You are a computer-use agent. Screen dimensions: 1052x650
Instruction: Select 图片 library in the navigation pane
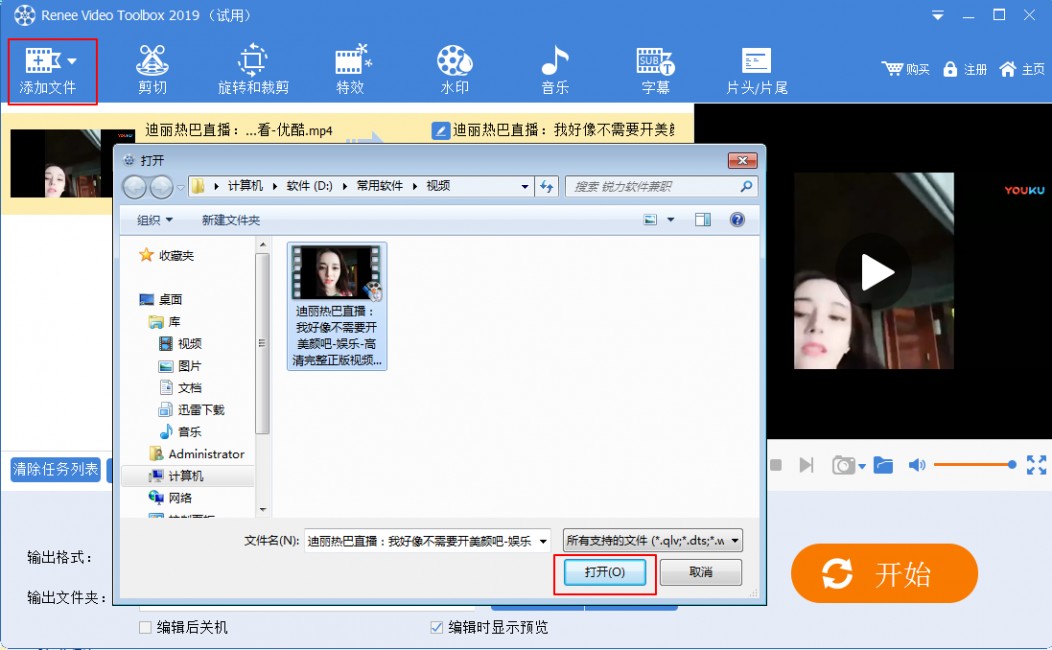180,366
